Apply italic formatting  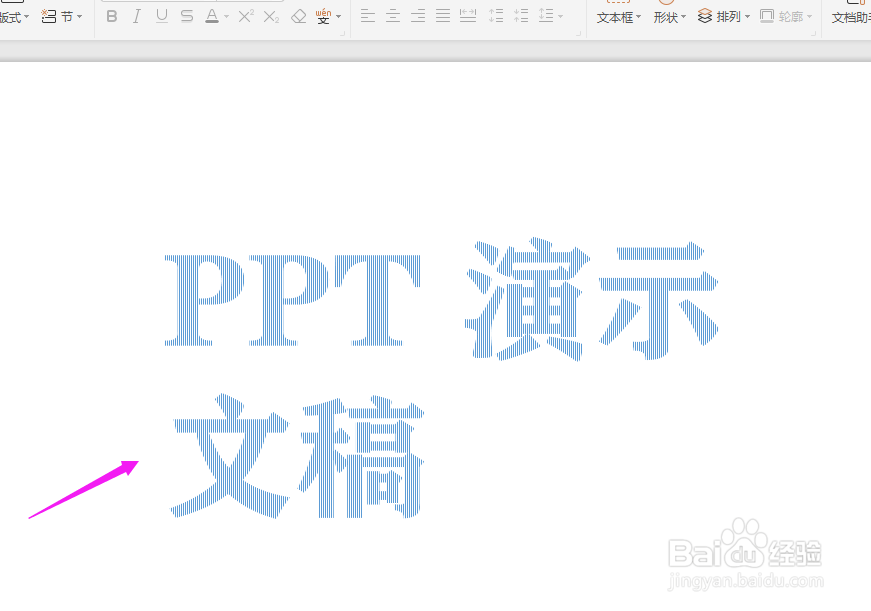click(136, 15)
